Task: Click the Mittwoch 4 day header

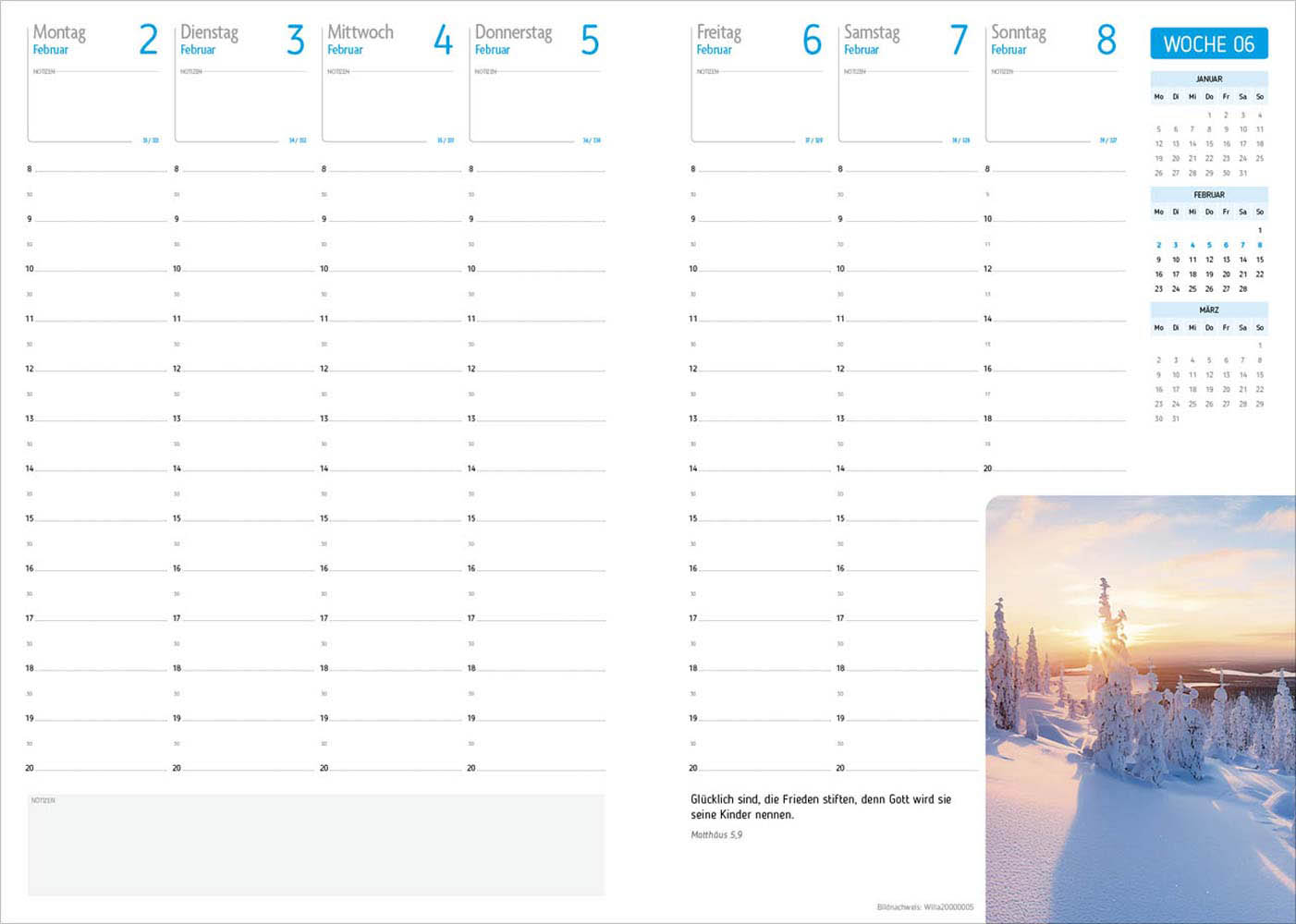Action: (x=388, y=40)
